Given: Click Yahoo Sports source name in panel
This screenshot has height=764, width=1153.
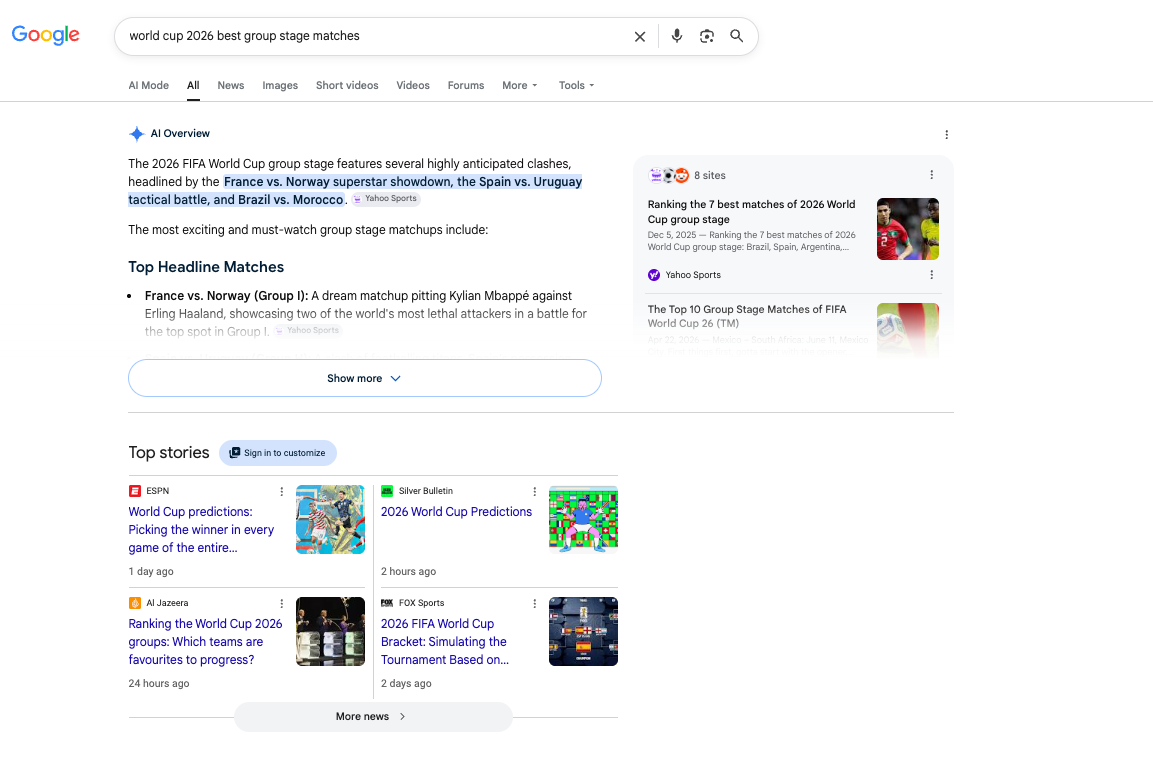Looking at the screenshot, I should [x=693, y=275].
